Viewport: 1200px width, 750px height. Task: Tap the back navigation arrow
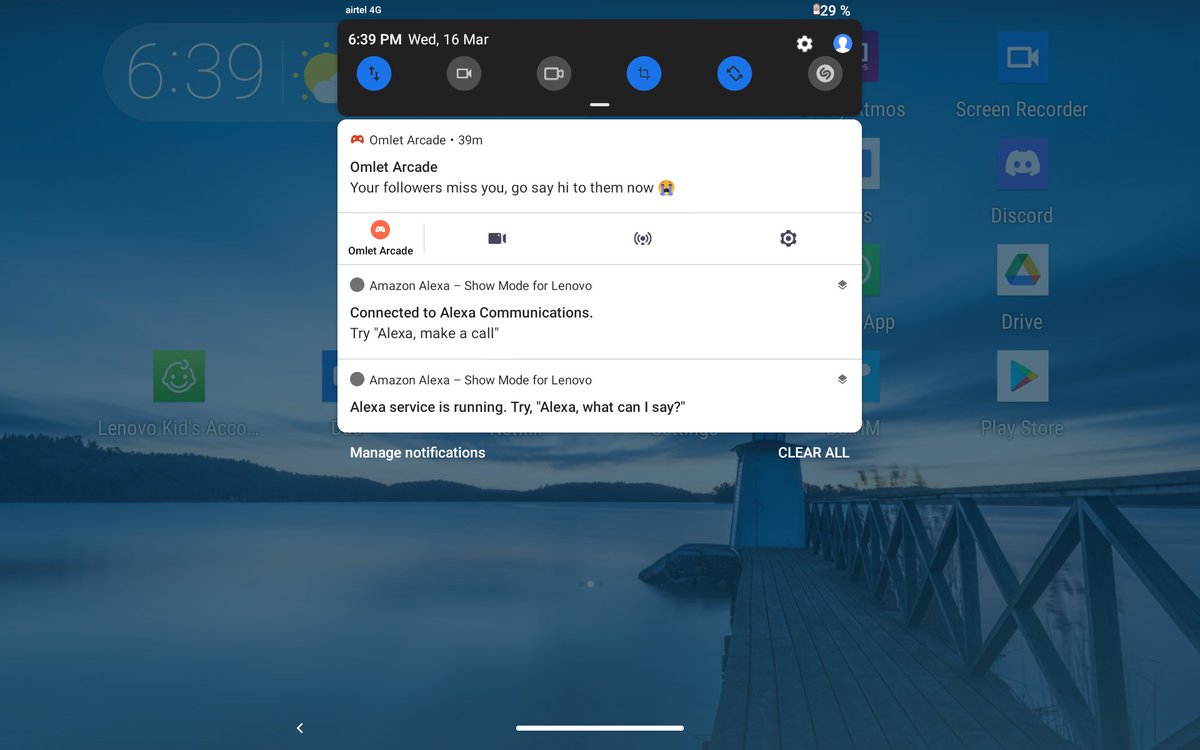(x=299, y=728)
